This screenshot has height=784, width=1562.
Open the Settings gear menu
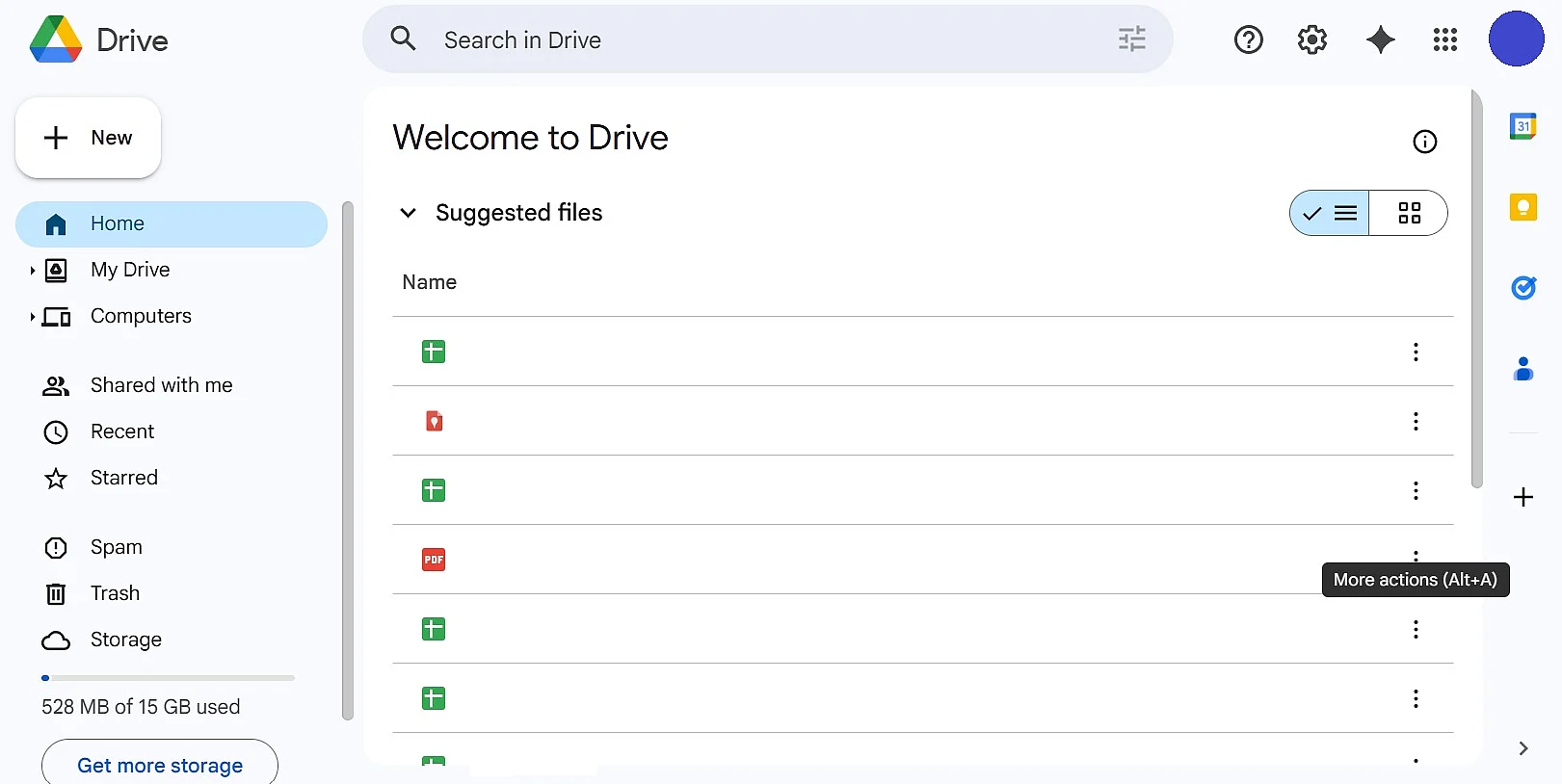(x=1312, y=39)
